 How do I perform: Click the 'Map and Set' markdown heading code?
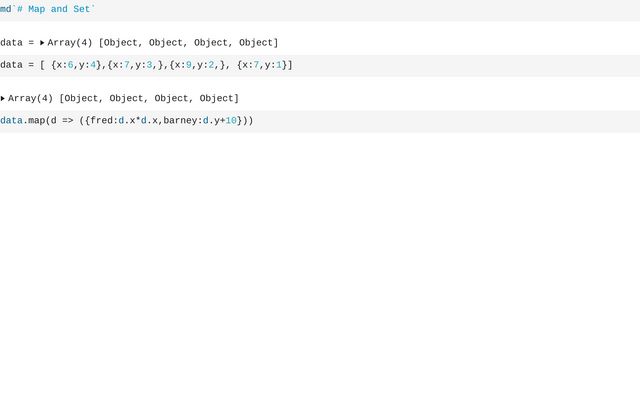point(56,9)
